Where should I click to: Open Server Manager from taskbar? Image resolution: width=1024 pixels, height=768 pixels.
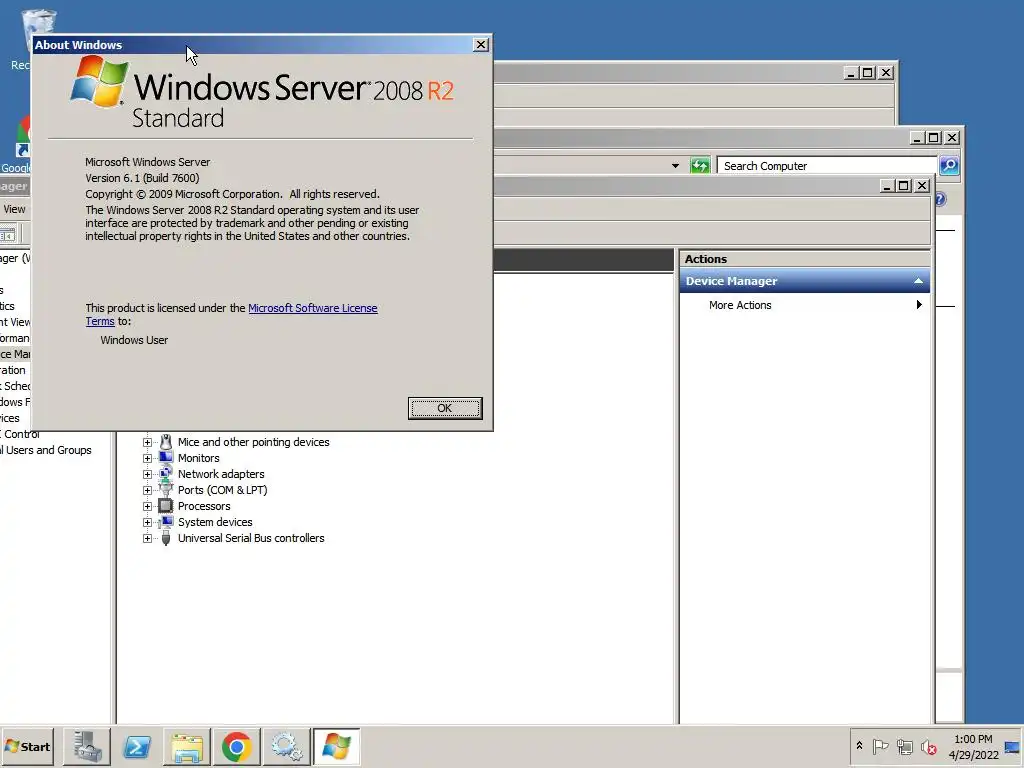coord(87,746)
